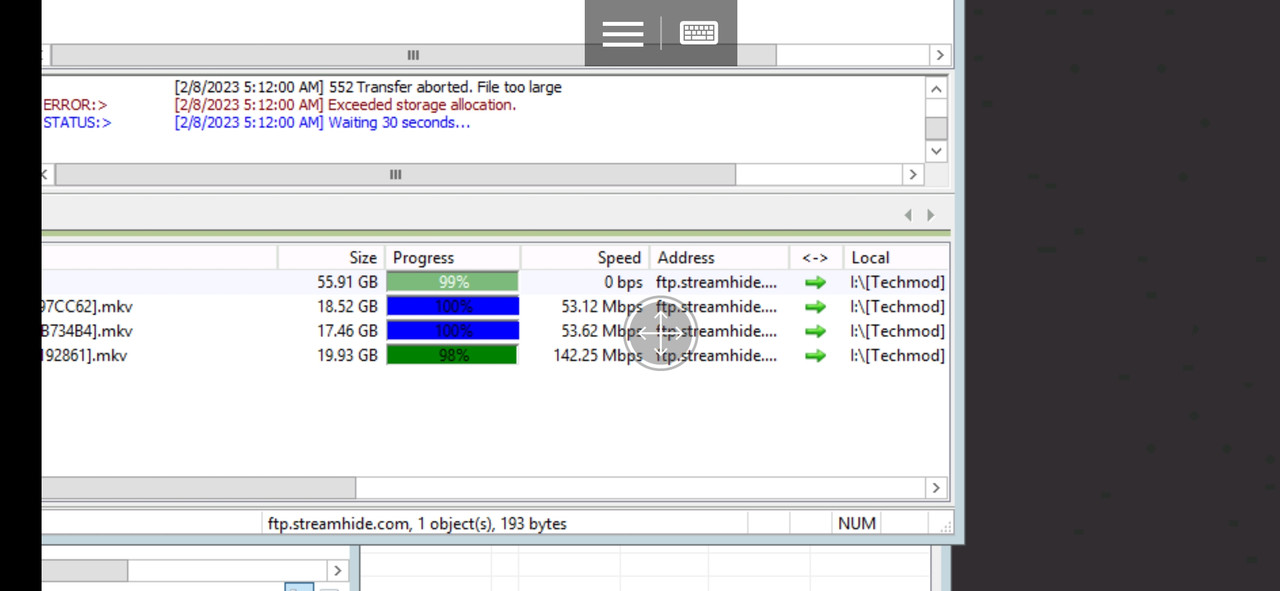This screenshot has width=1280, height=591.
Task: Click green arrow for the B734B4].mkv transfer
Action: click(x=815, y=330)
